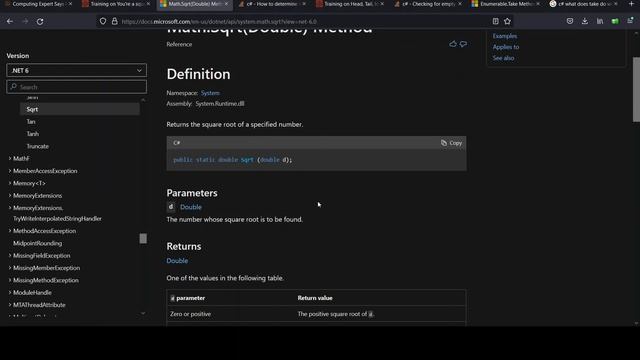Toggle reader view icon in address bar

click(x=496, y=21)
